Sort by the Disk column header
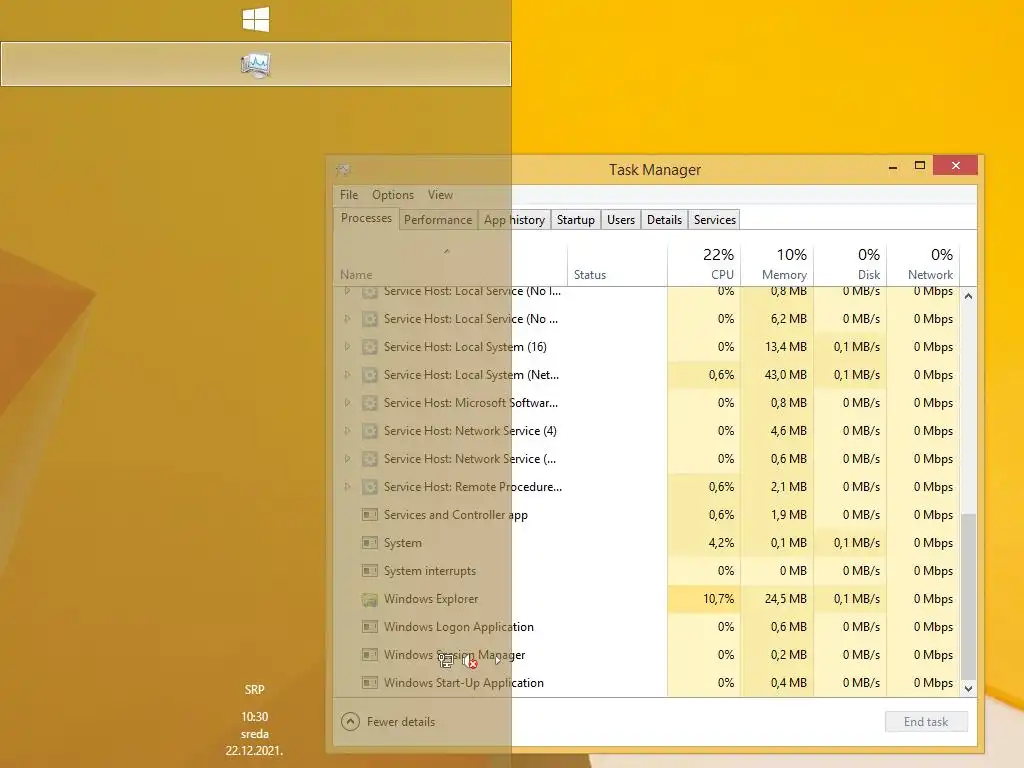This screenshot has height=768, width=1024. pyautogui.click(x=850, y=264)
